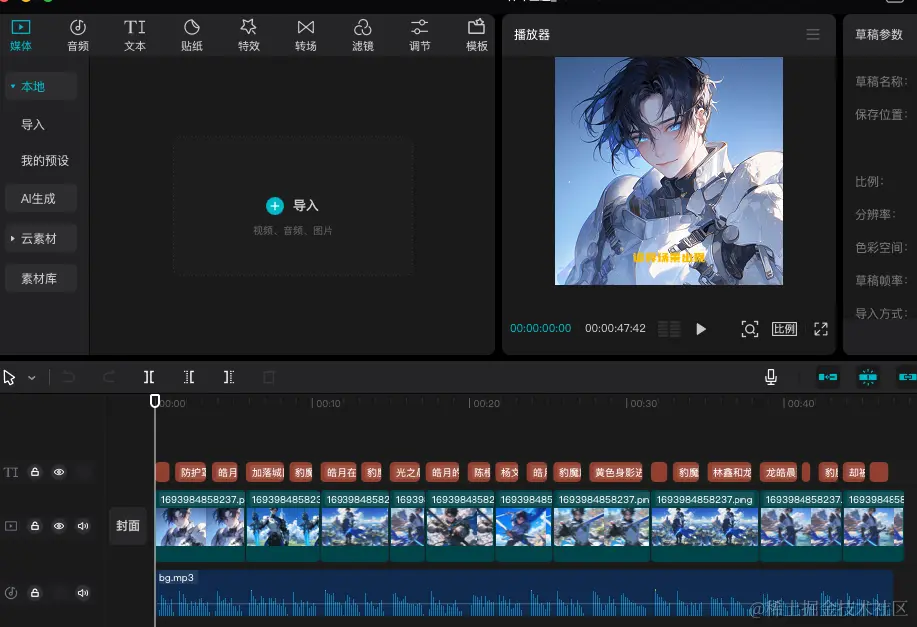The height and width of the screenshot is (627, 917).
Task: Click the 00:30 timeline ruler mark
Action: tap(642, 403)
